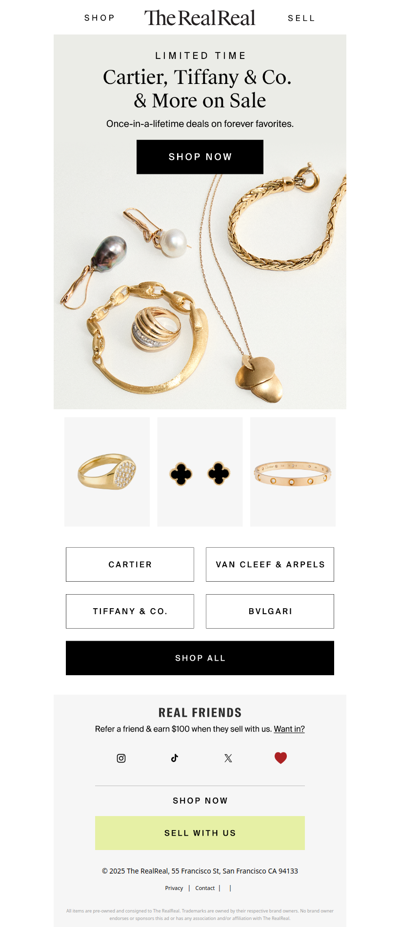Open the Instagram icon link
Viewport: 400px width, 927px height.
tap(121, 758)
